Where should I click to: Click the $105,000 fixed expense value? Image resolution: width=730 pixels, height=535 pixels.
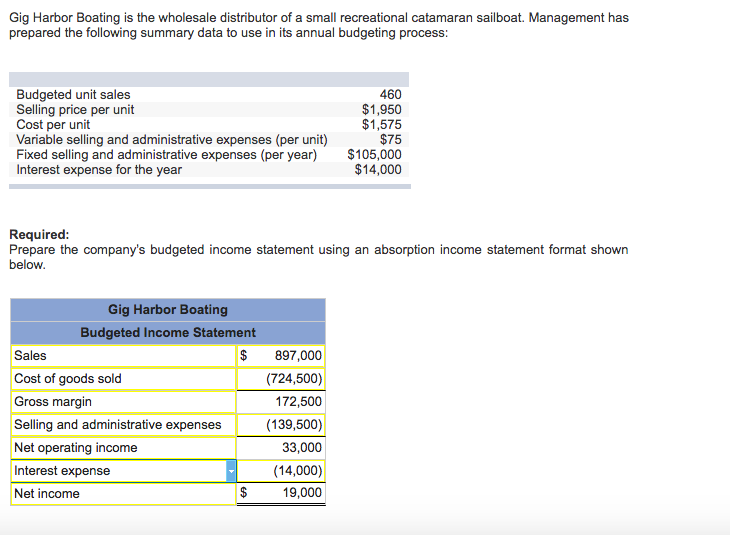pyautogui.click(x=374, y=154)
